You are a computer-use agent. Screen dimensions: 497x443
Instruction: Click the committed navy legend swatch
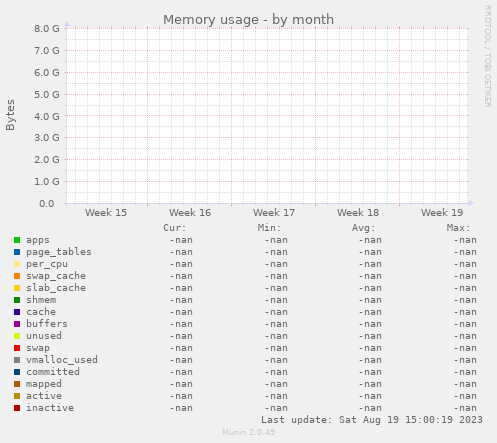point(17,372)
